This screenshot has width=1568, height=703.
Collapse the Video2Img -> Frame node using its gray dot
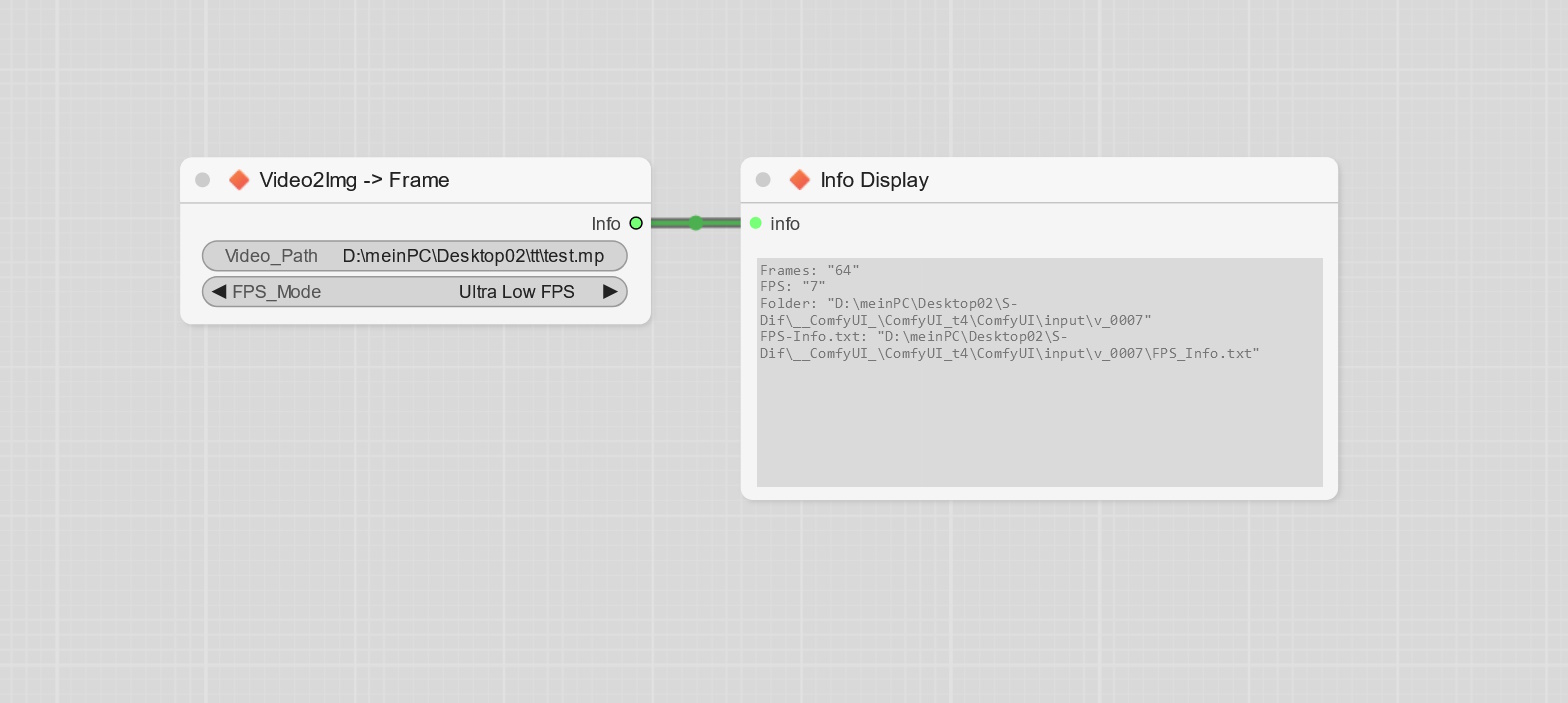click(x=203, y=180)
